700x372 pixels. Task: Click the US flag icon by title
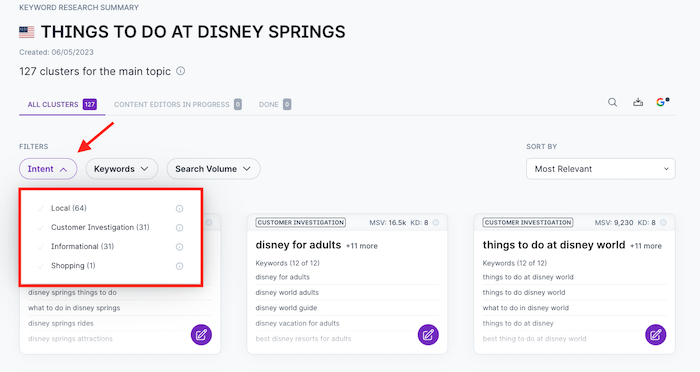coord(26,32)
